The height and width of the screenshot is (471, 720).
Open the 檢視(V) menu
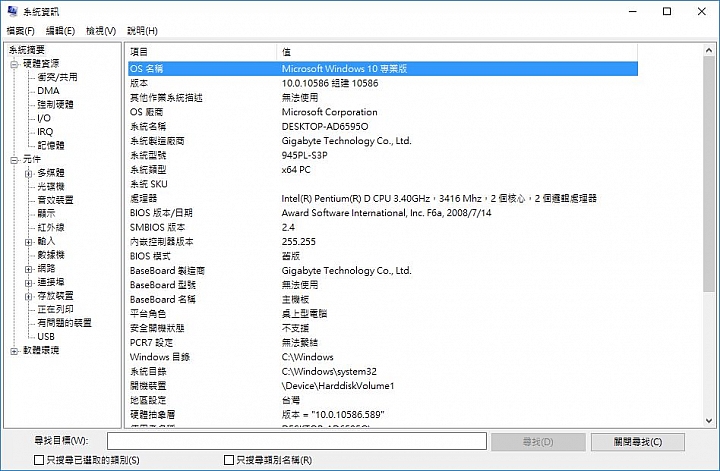[x=101, y=31]
